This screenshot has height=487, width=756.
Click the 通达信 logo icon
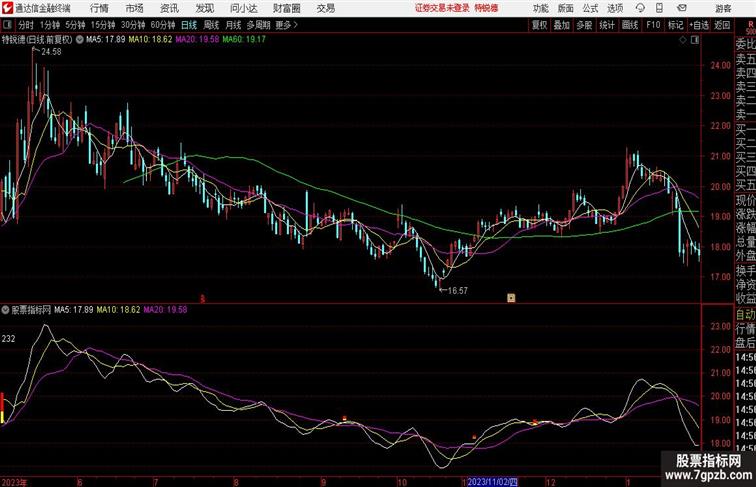point(7,8)
